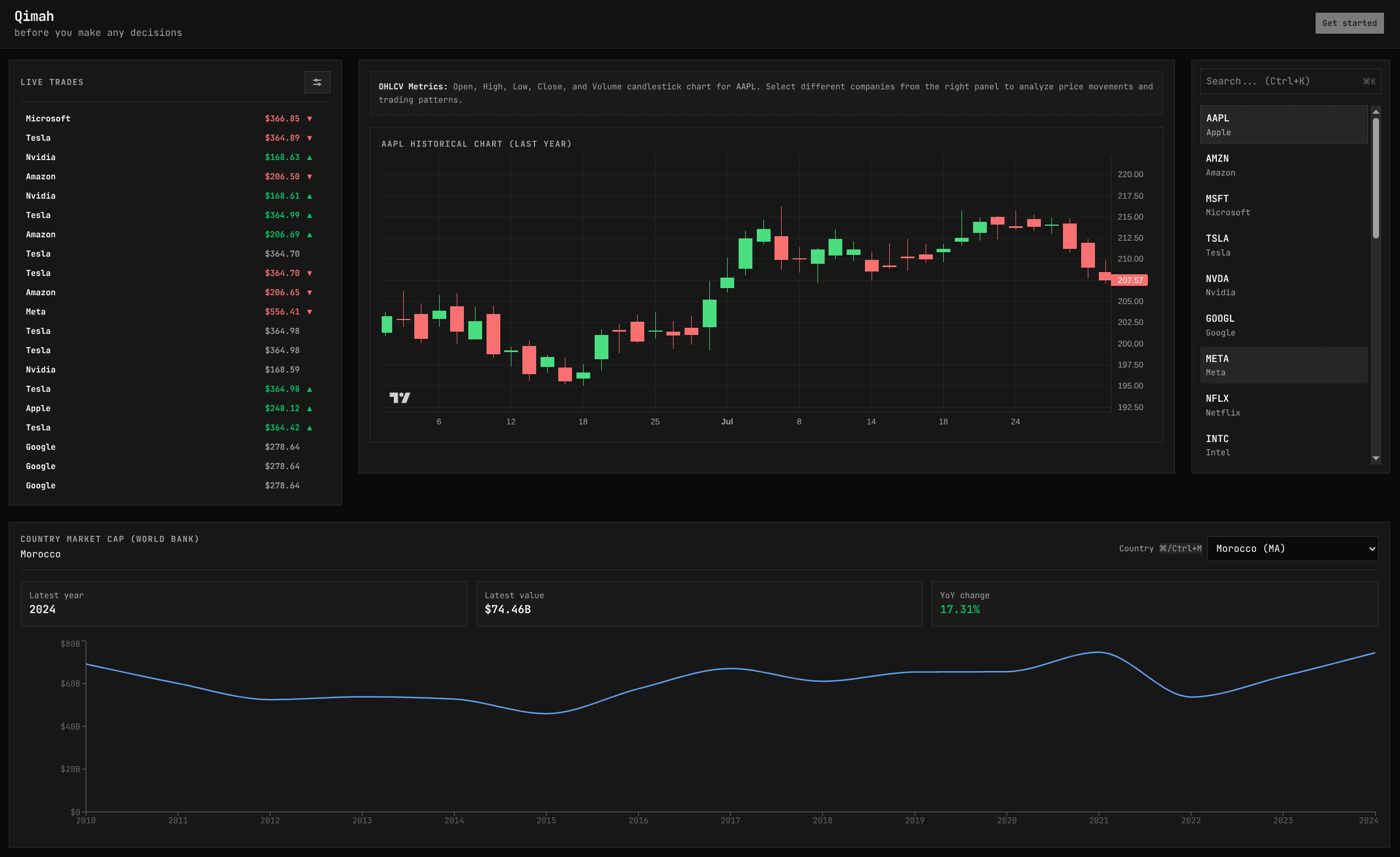Click the Nvidia $168.61 trade row
The height and width of the screenshot is (857, 1400).
pyautogui.click(x=175, y=196)
